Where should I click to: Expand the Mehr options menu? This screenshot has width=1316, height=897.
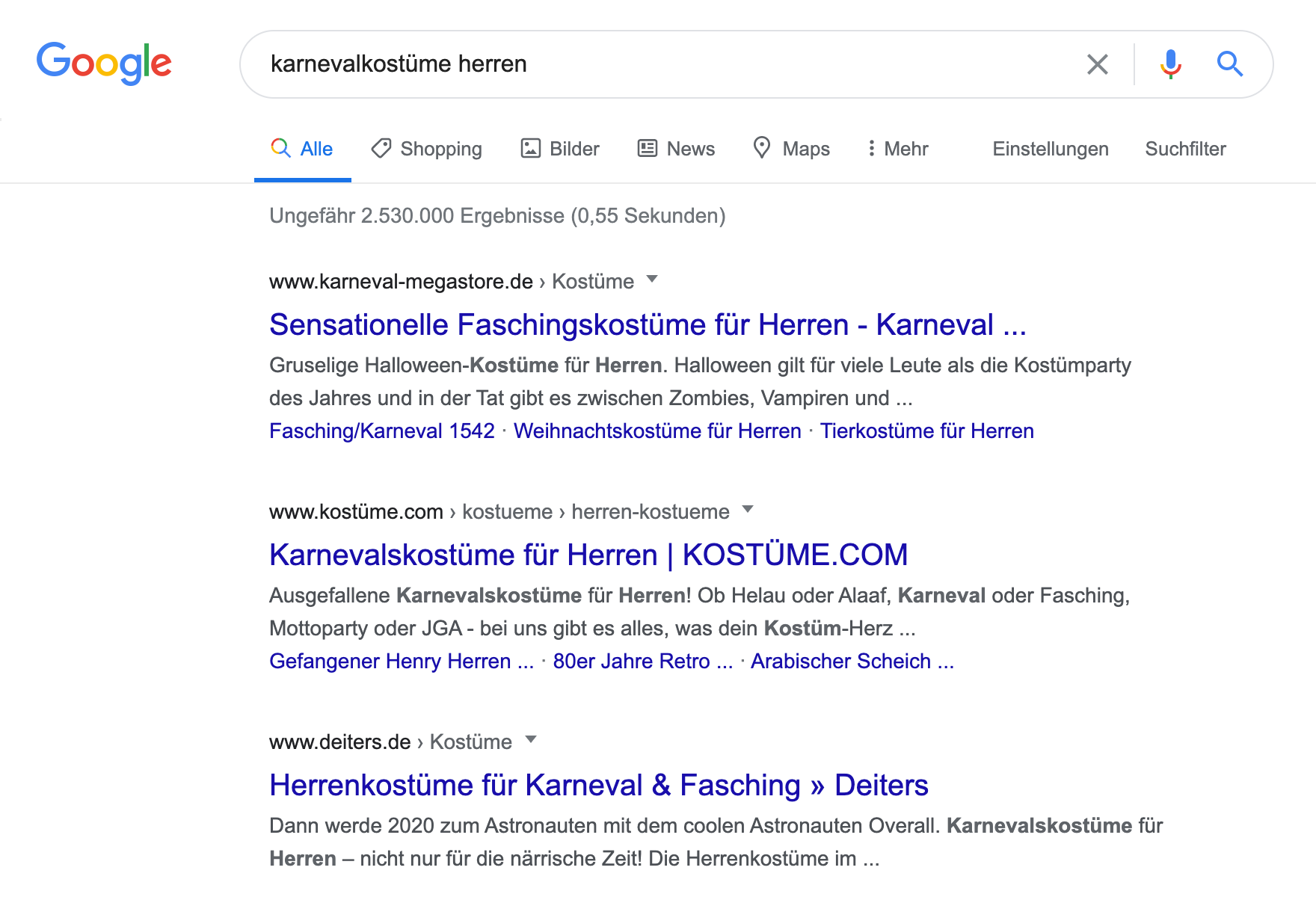pos(897,149)
